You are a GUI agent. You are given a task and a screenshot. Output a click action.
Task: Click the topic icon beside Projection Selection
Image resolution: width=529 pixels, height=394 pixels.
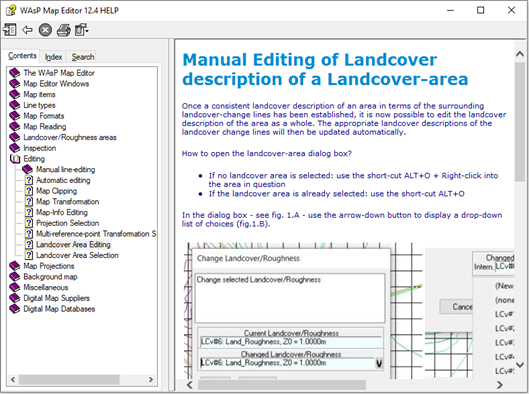point(29,223)
